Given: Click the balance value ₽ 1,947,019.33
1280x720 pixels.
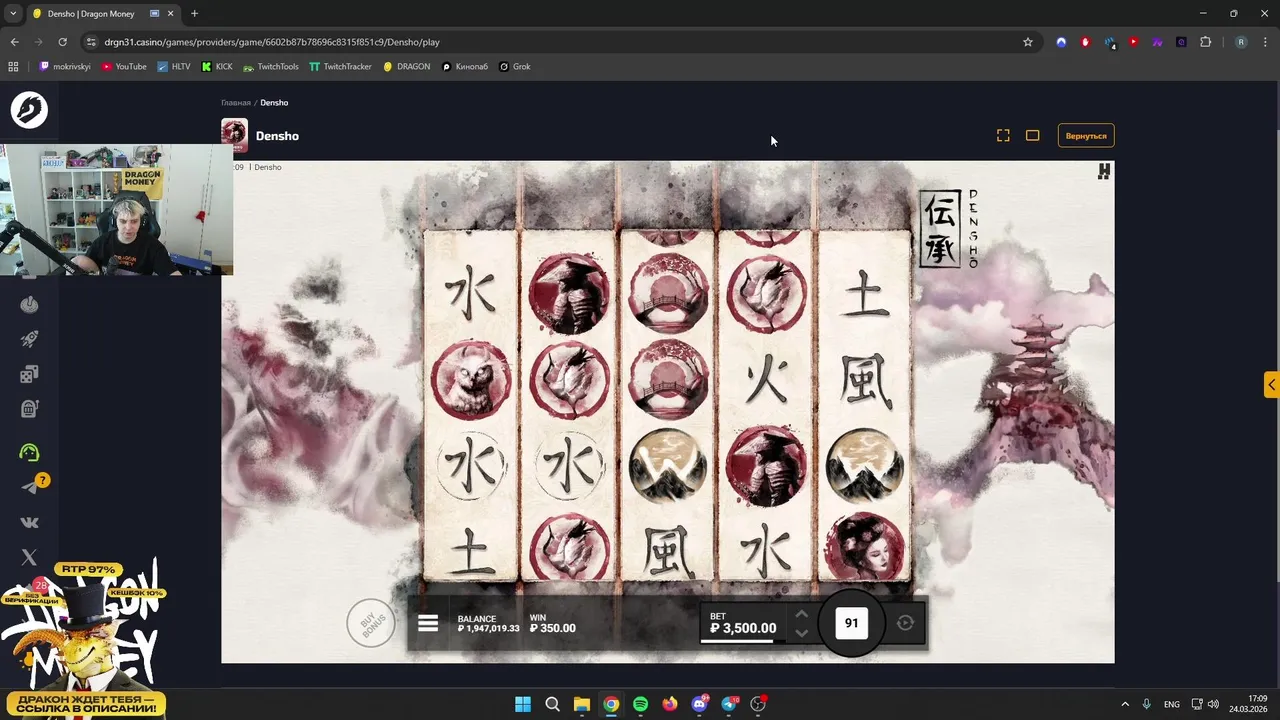Looking at the screenshot, I should pos(489,629).
